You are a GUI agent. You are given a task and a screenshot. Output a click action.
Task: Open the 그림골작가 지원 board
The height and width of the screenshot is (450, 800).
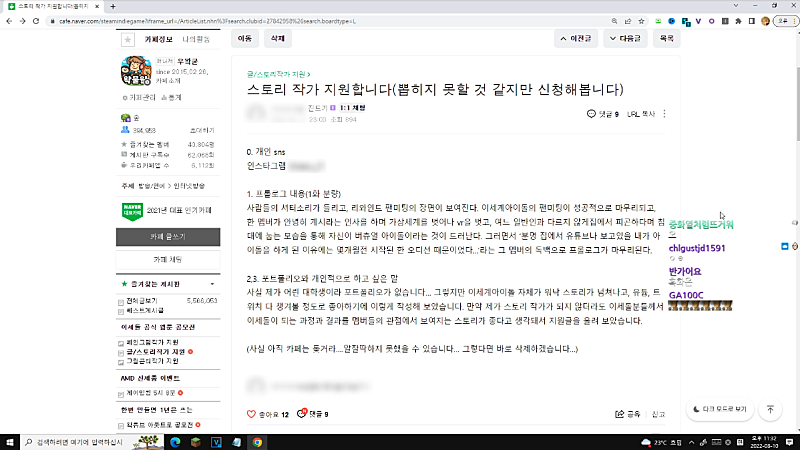(152, 361)
